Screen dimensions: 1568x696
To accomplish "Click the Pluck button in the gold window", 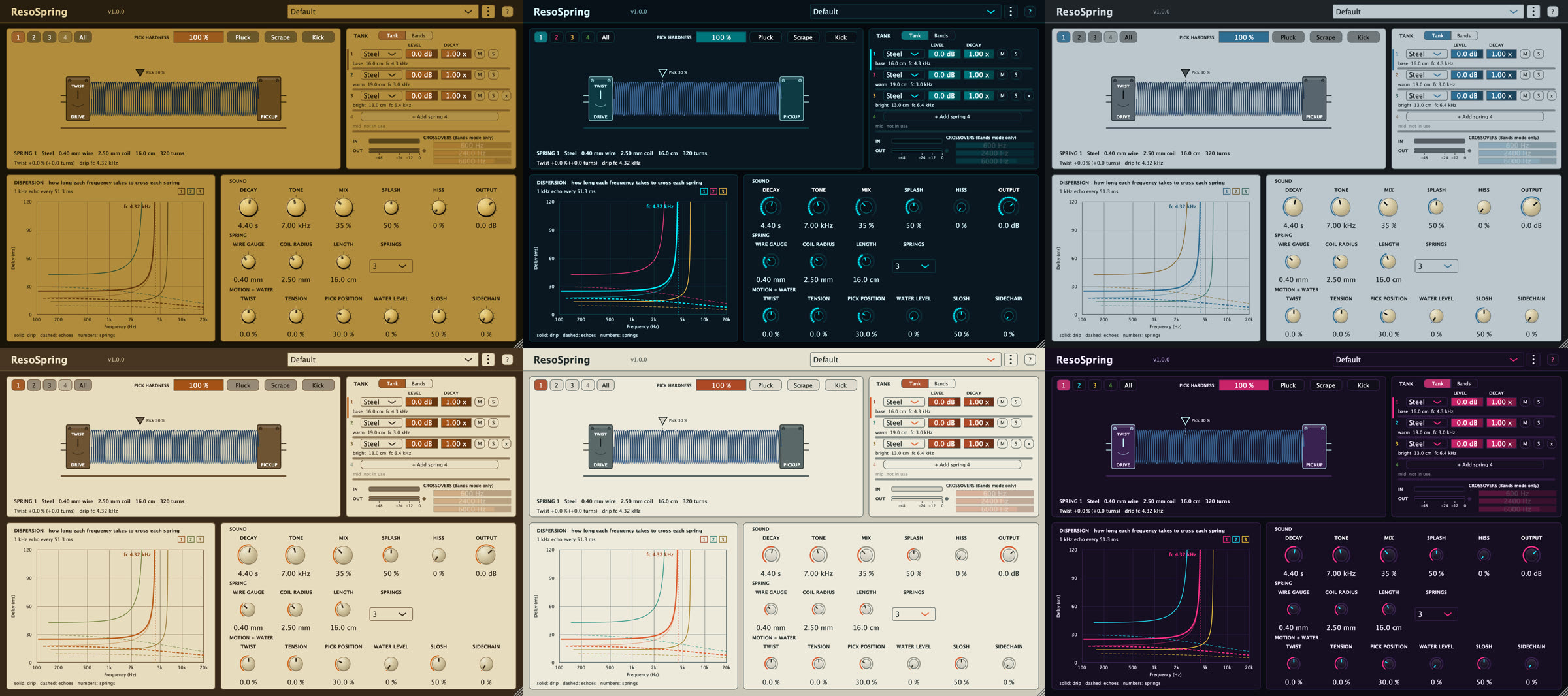I will 243,37.
